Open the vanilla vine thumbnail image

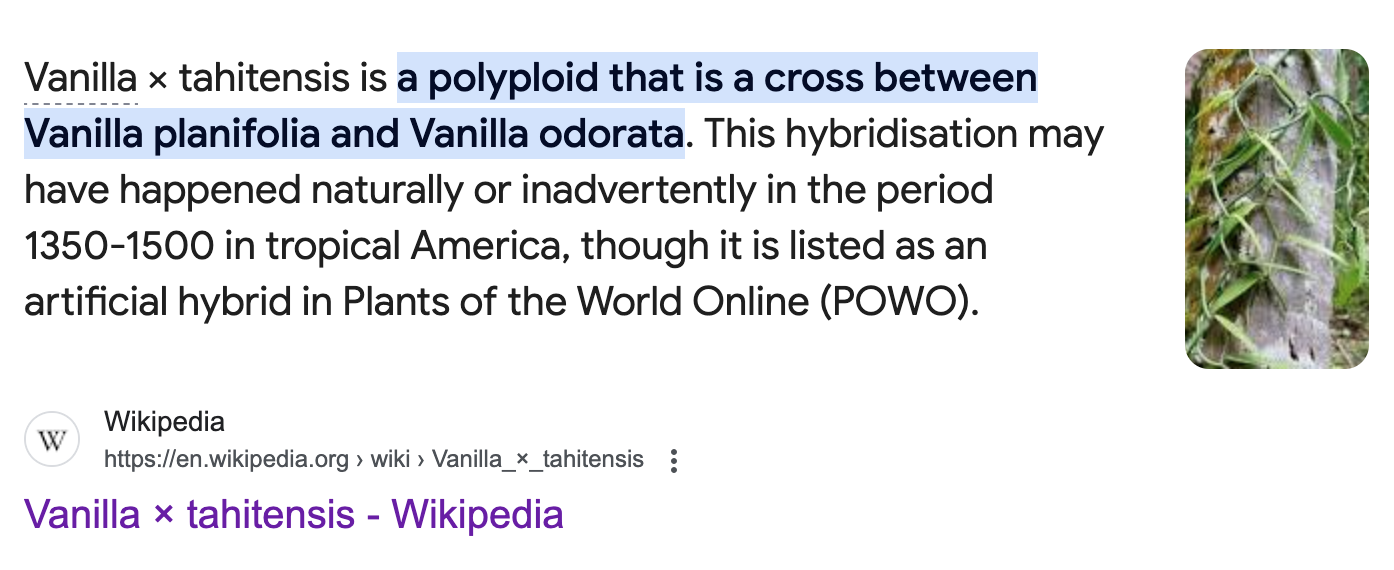click(x=1276, y=209)
